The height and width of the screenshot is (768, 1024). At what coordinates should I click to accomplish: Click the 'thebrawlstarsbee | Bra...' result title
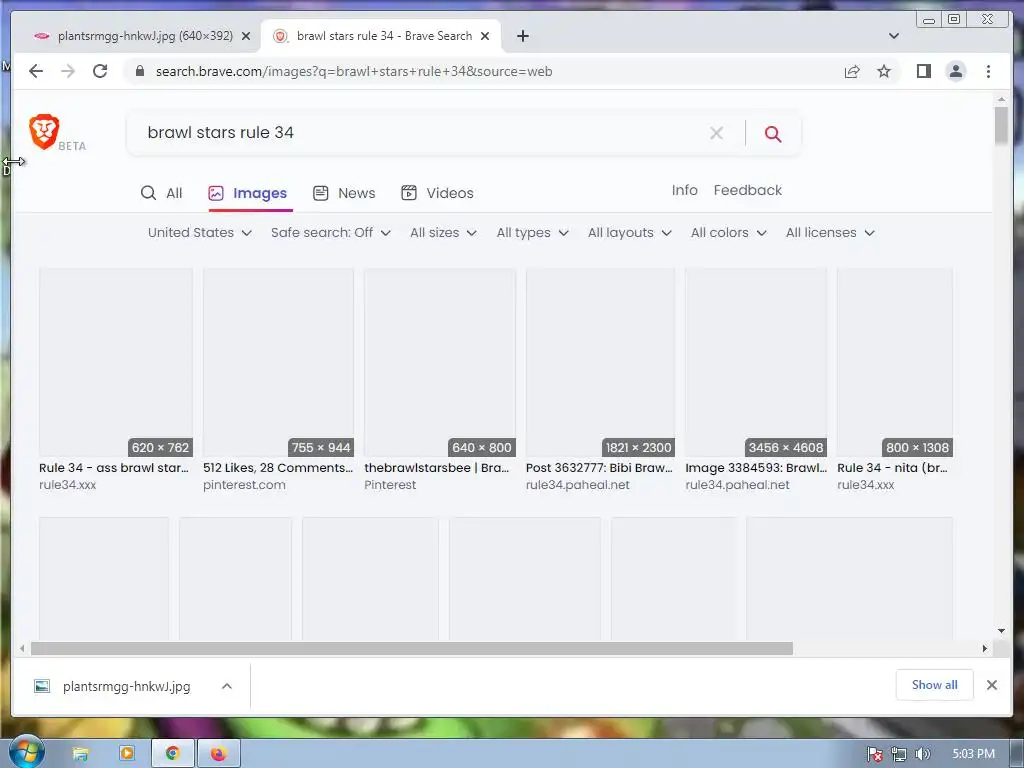pyautogui.click(x=437, y=468)
